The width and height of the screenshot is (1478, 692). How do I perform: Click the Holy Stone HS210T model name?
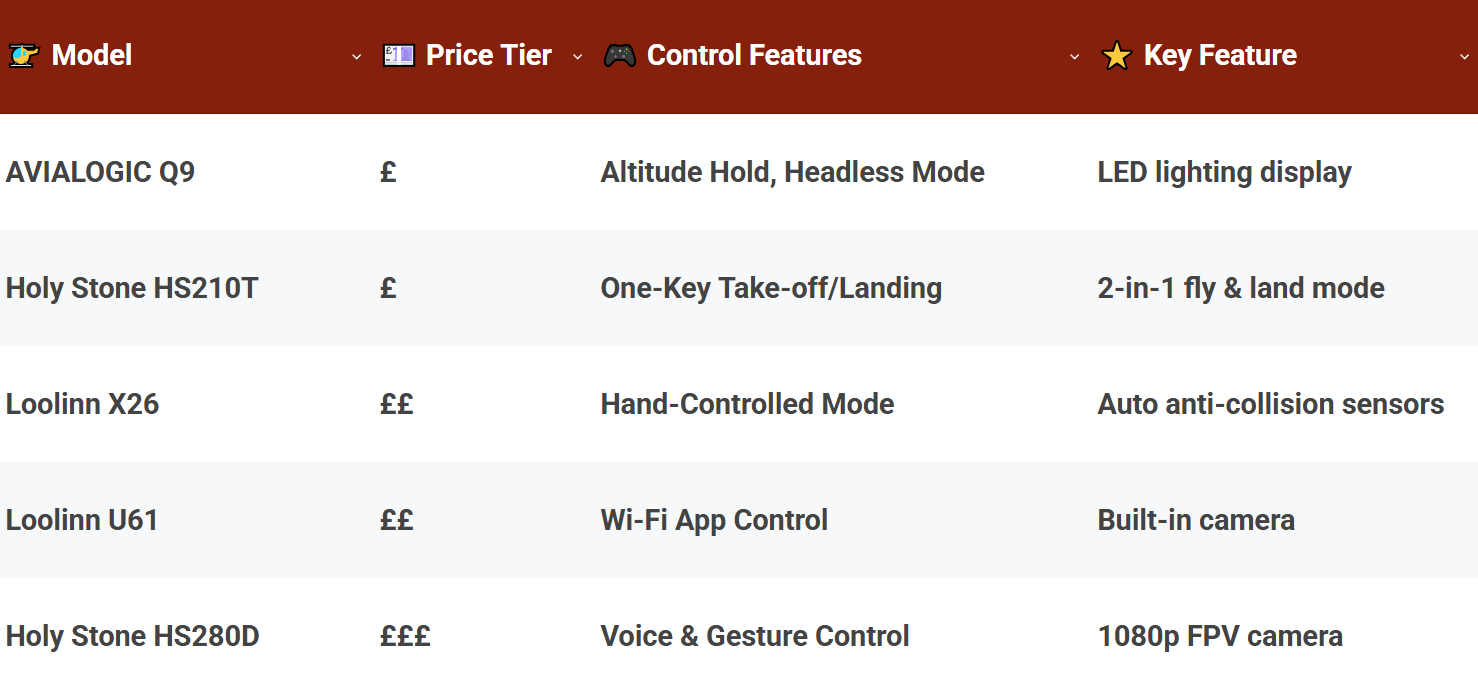[132, 288]
